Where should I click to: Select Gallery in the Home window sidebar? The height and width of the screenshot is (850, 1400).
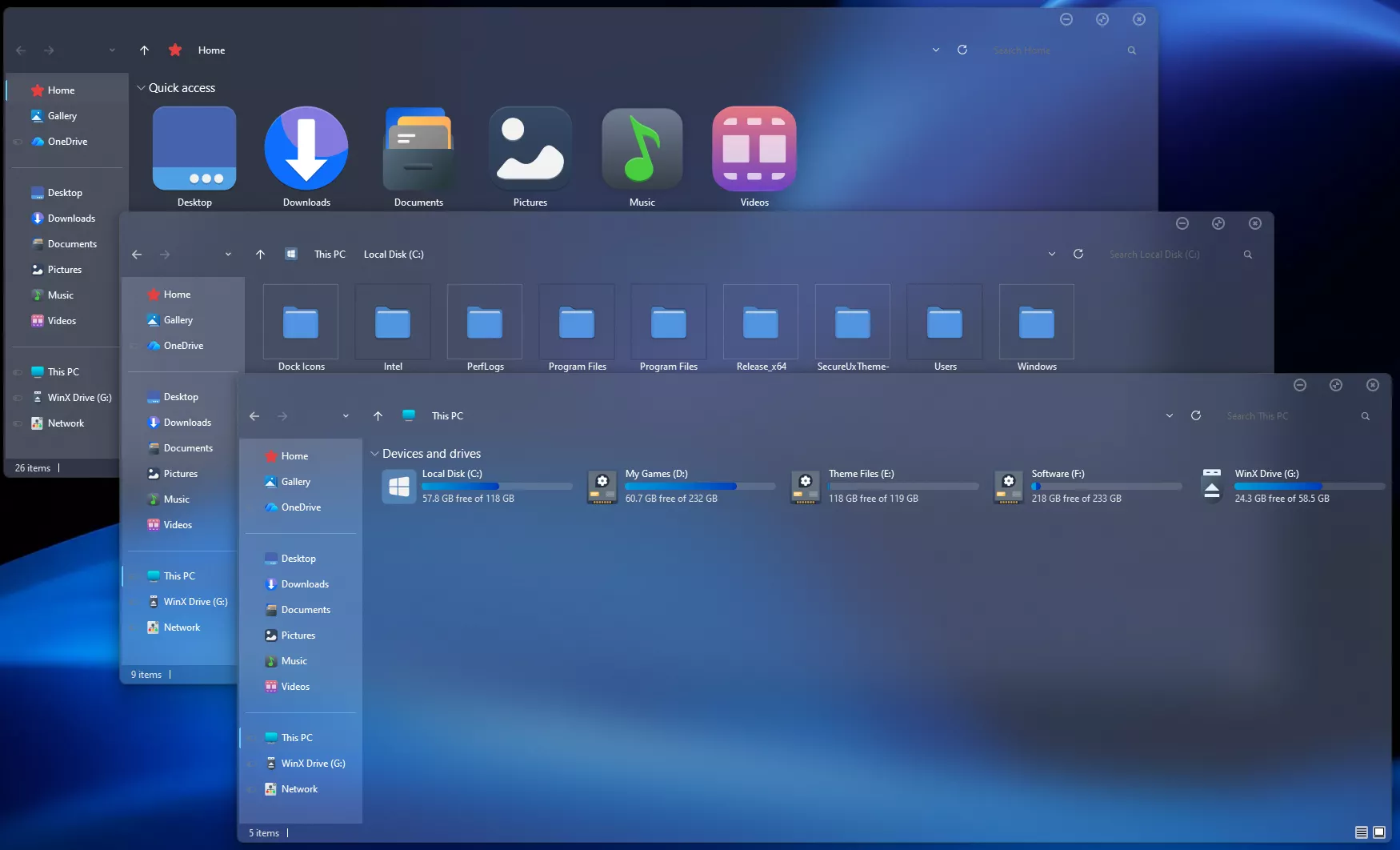62,116
